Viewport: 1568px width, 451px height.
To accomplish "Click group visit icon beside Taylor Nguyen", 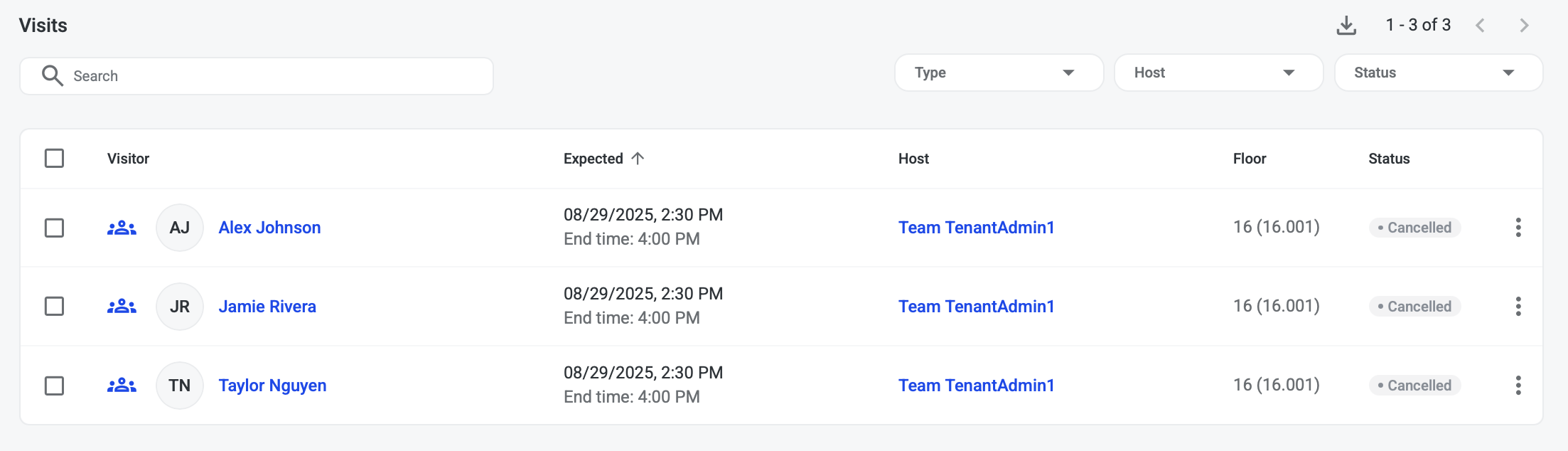I will point(122,386).
